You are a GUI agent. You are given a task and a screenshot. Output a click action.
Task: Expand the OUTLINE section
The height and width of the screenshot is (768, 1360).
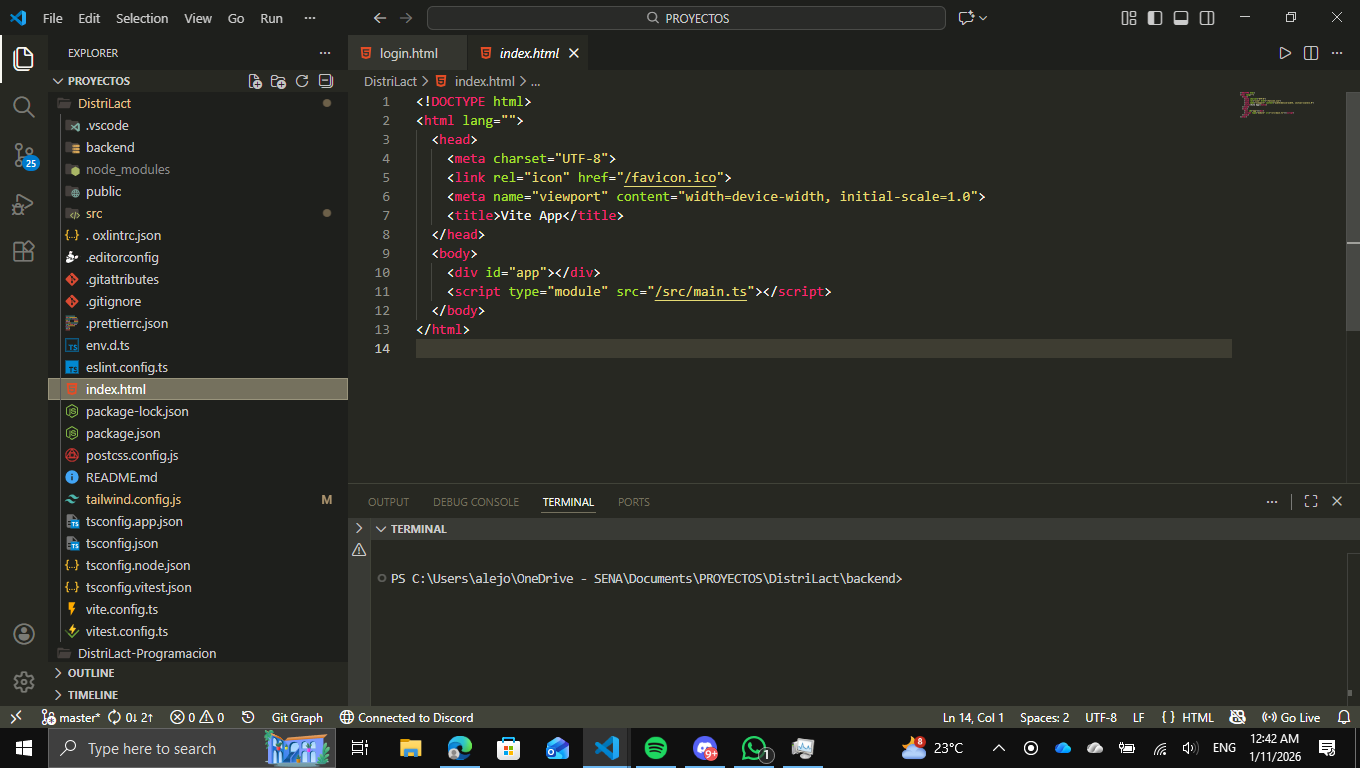(x=90, y=673)
